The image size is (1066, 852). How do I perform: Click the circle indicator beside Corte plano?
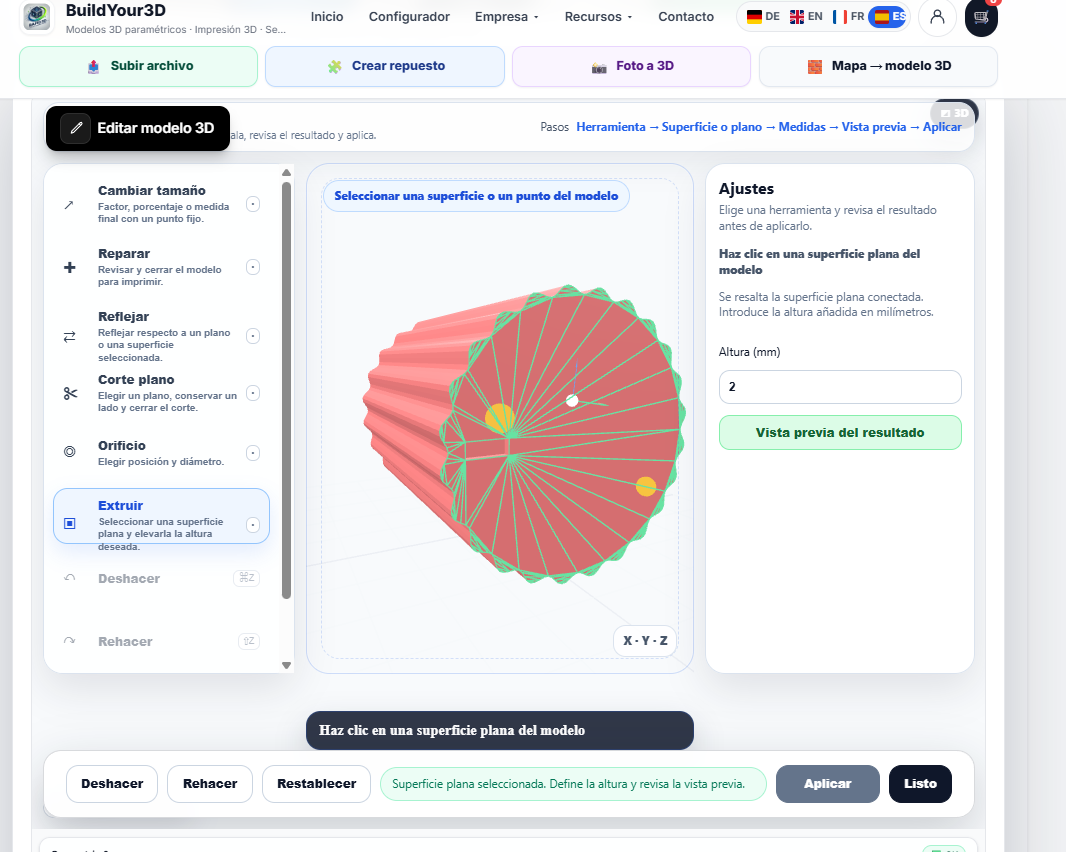click(253, 393)
